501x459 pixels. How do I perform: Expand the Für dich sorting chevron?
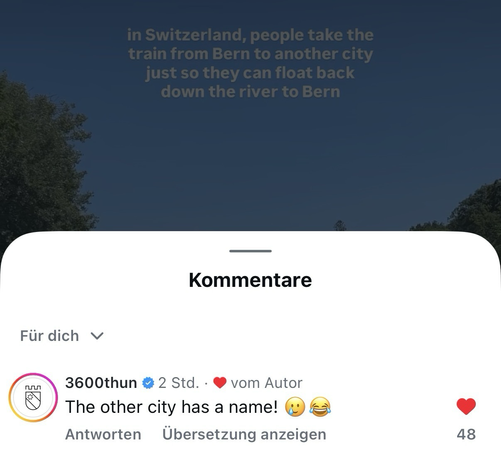tap(97, 336)
